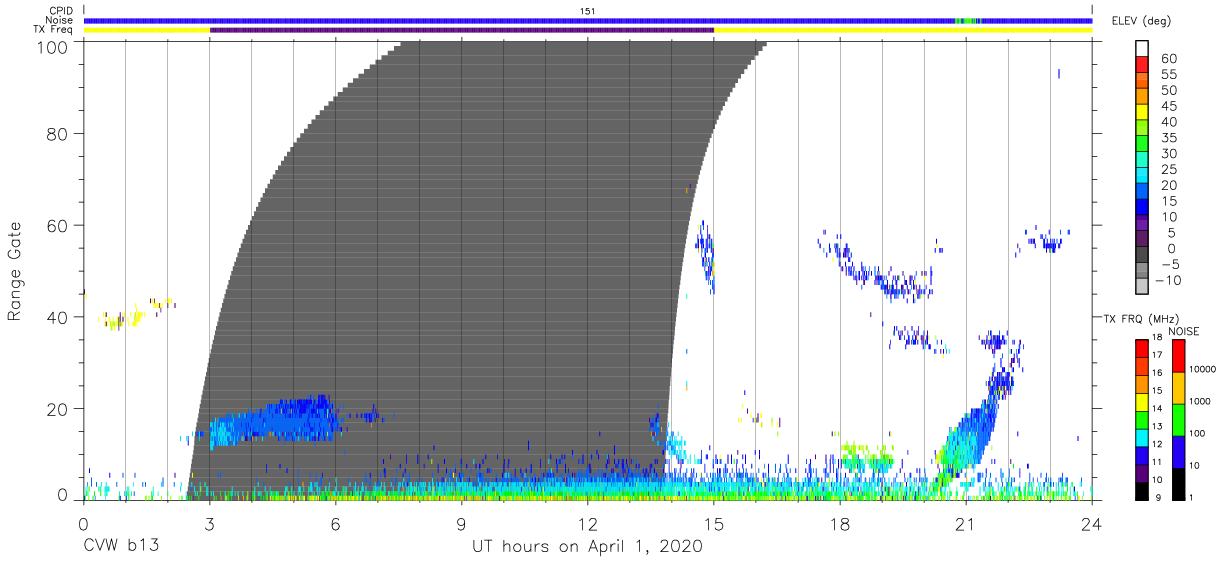Viewport: 1228px width, 567px height.
Task: Click the CPID value 151
Action: (588, 10)
